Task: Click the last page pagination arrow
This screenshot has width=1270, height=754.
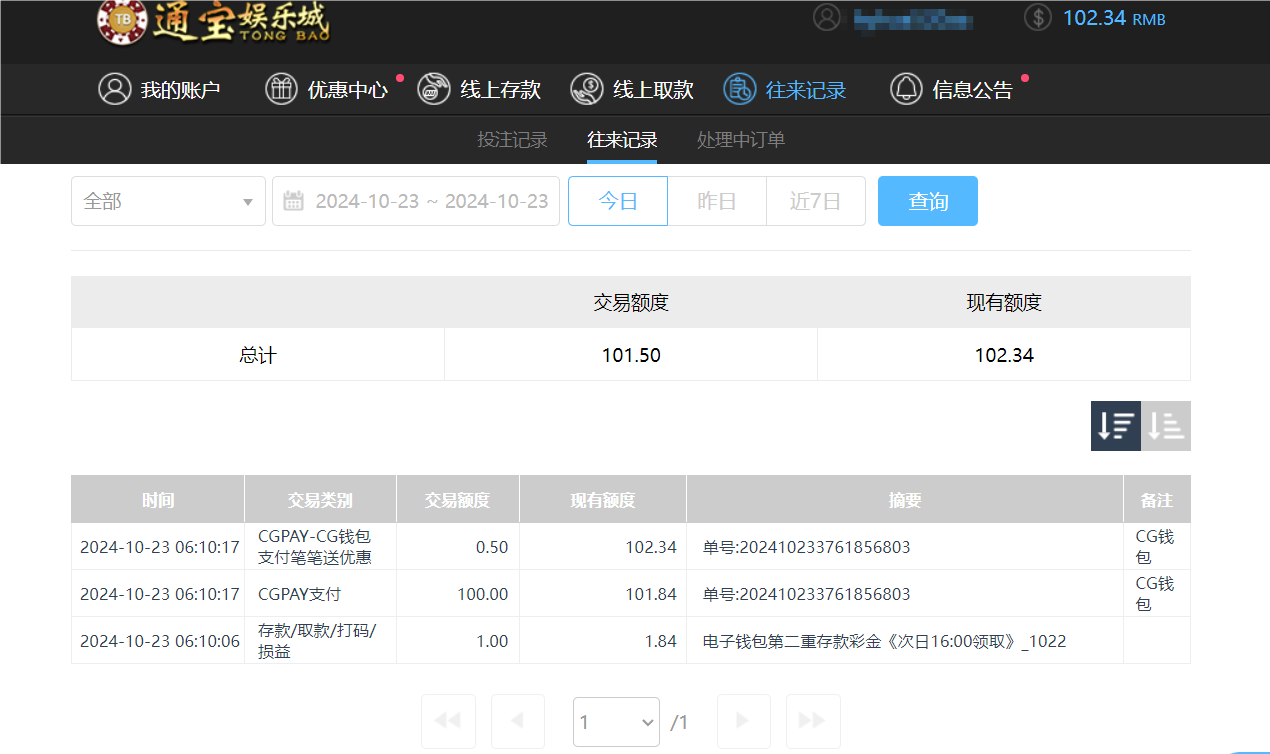Action: pos(813,721)
